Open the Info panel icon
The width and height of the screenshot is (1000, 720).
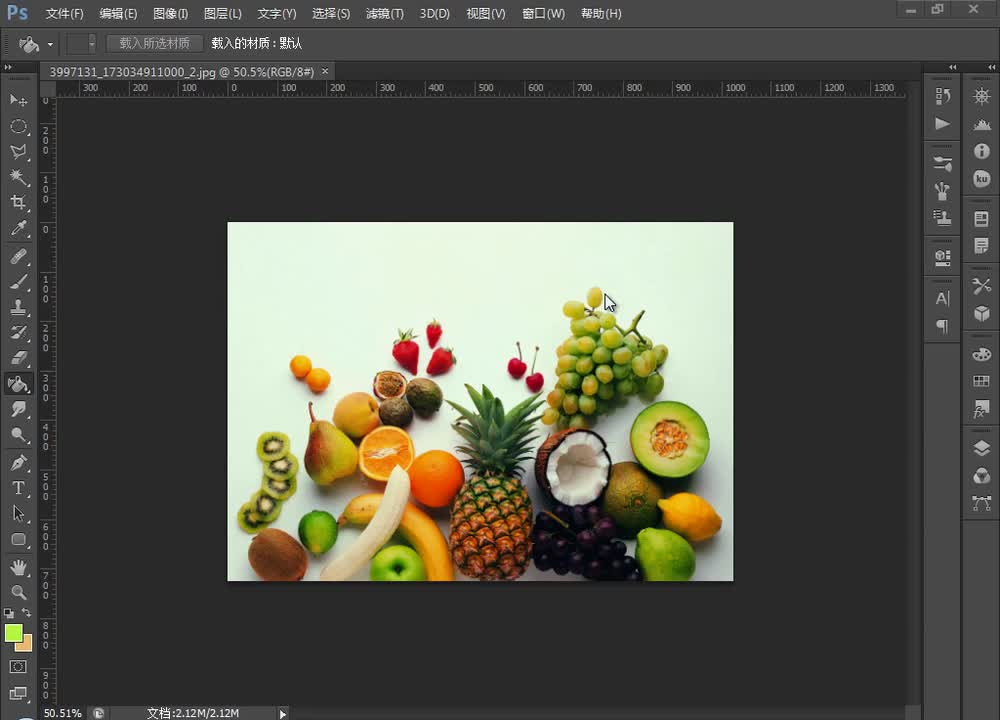tap(981, 152)
